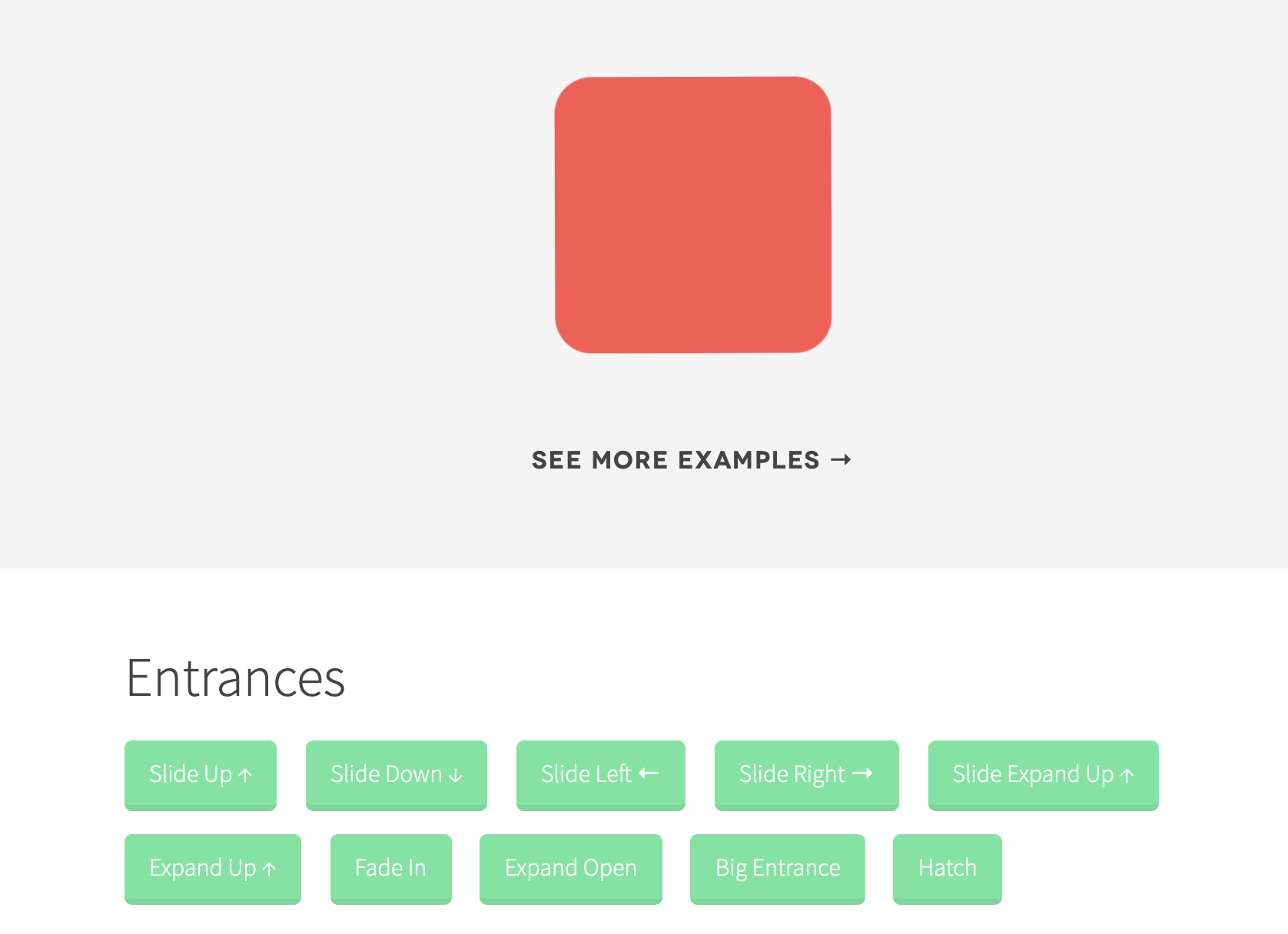Click the right arrow icon in Slide Right
The width and height of the screenshot is (1288, 934).
tap(862, 773)
